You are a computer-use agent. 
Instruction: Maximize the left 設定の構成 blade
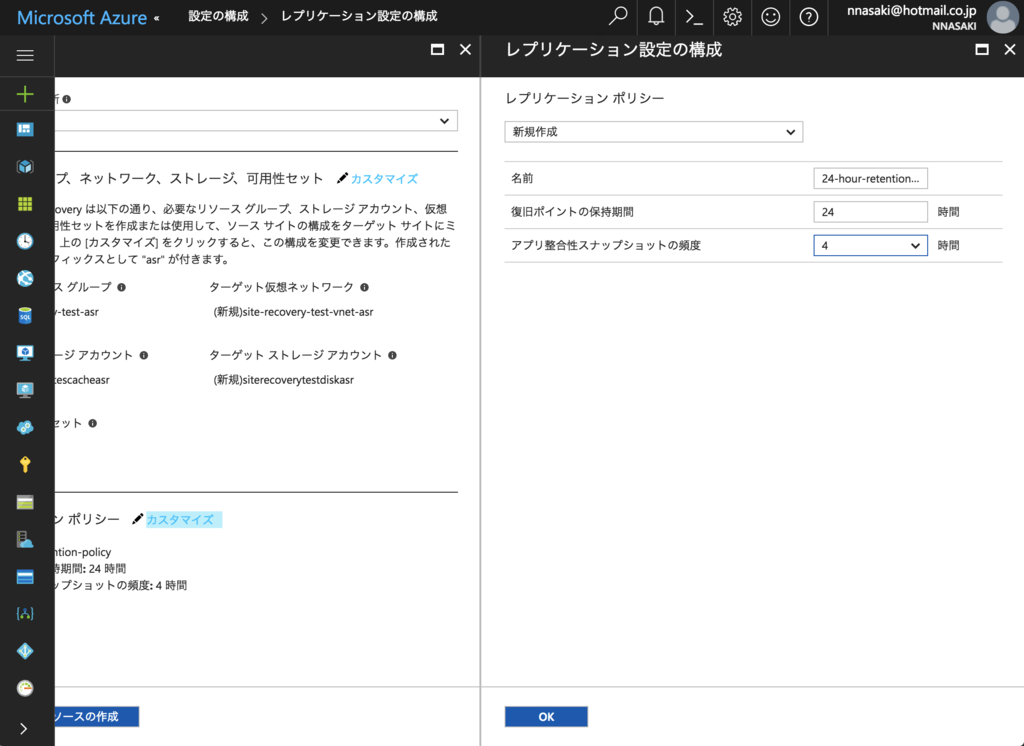(438, 50)
